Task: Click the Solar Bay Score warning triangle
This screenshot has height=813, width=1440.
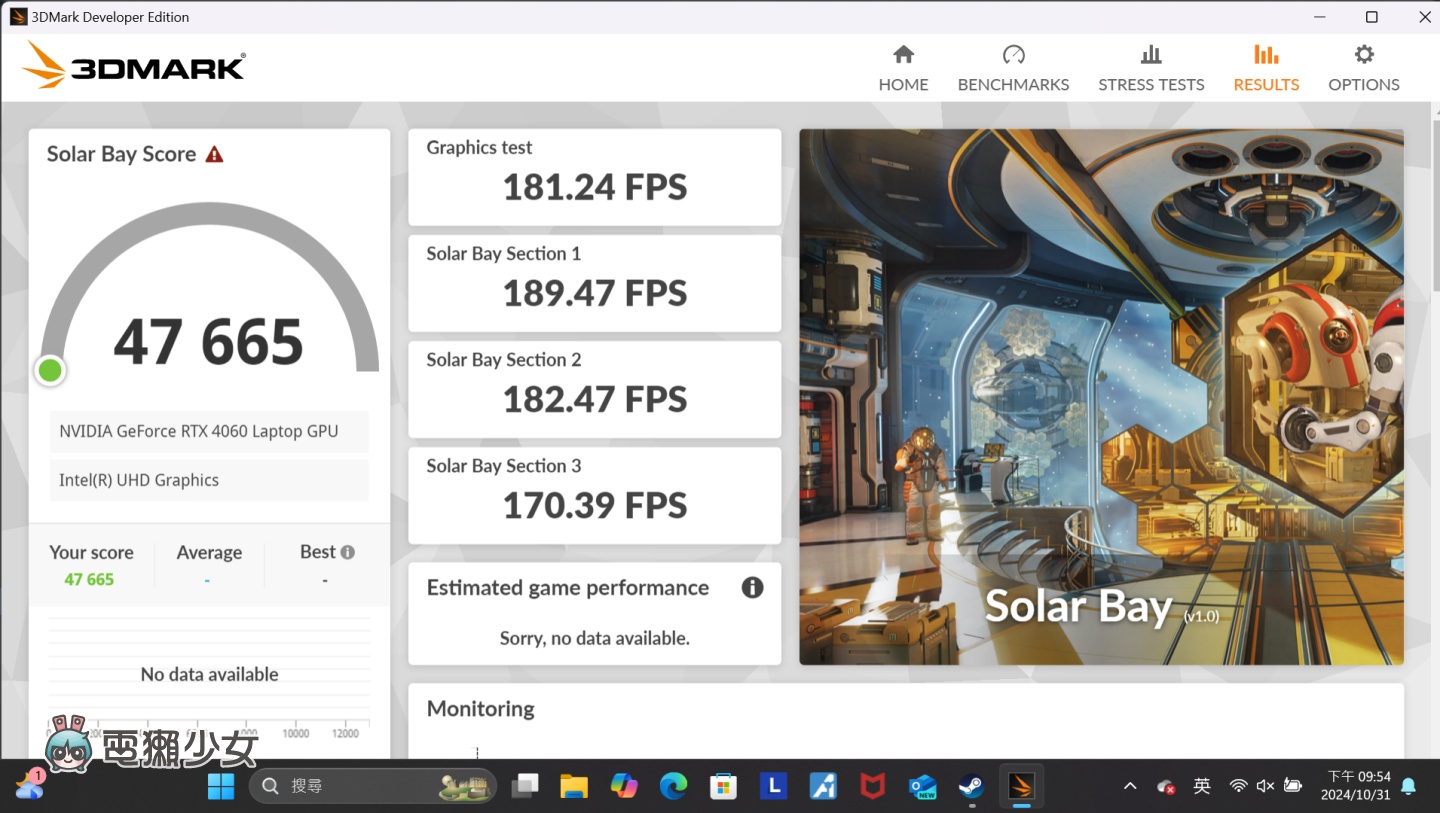Action: coord(214,154)
